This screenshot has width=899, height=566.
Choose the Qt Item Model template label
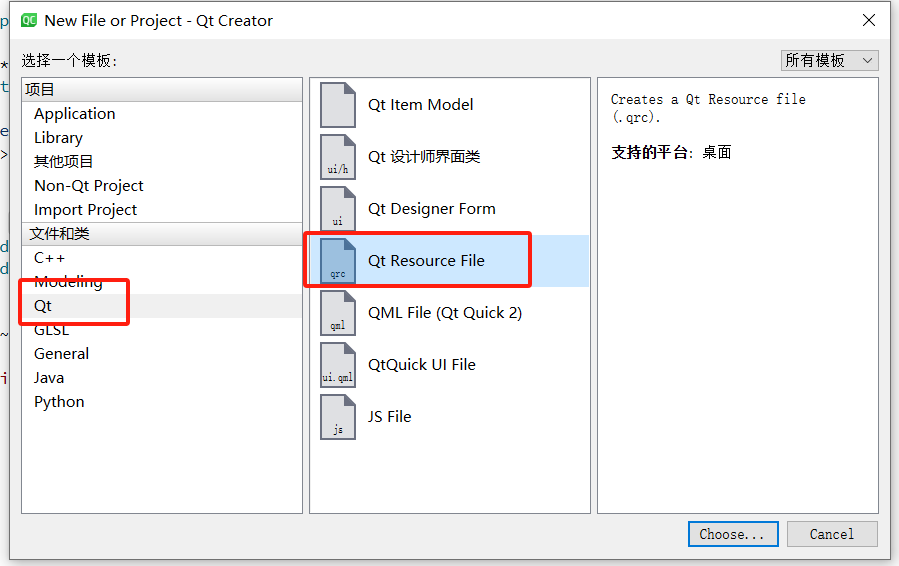click(x=420, y=105)
